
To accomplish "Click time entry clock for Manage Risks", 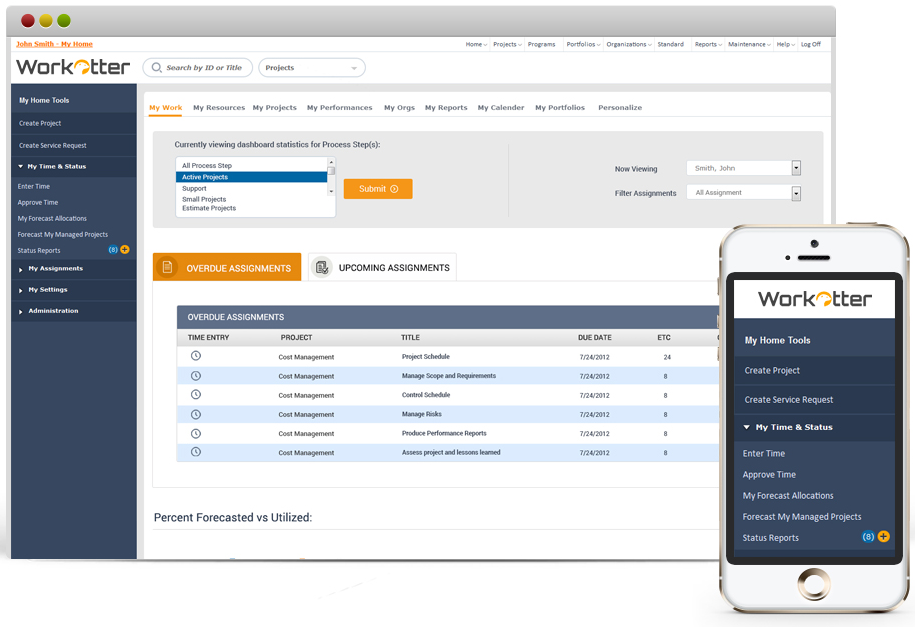I will coord(196,414).
